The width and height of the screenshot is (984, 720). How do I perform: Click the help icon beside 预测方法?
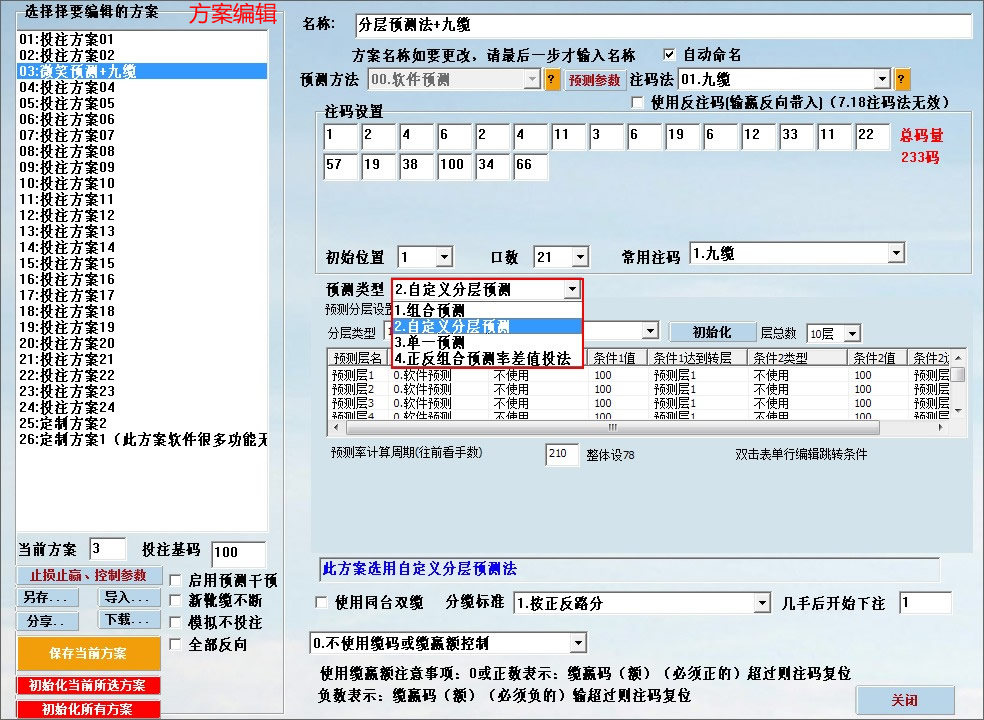tap(553, 80)
